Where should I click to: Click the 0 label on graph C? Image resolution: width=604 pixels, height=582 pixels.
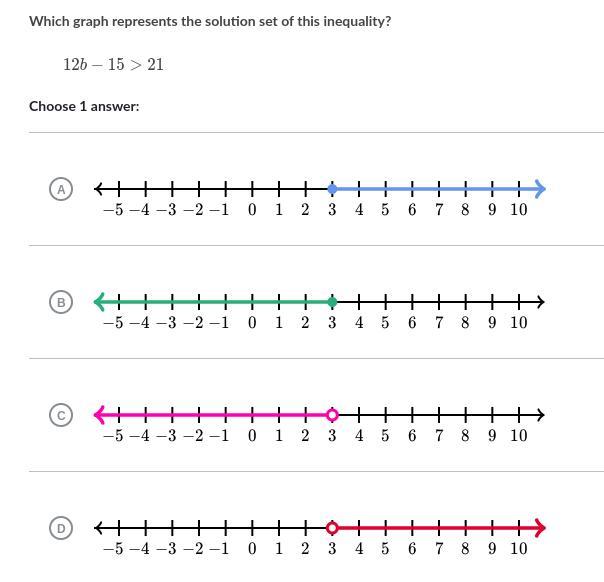tap(252, 436)
